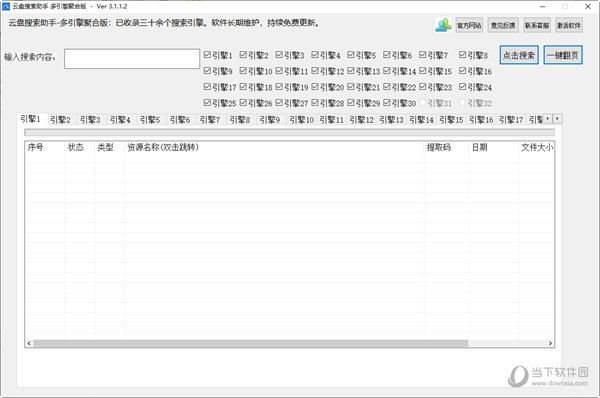Open the 引擎5 results tab
Image resolution: width=600 pixels, height=398 pixels.
point(150,120)
